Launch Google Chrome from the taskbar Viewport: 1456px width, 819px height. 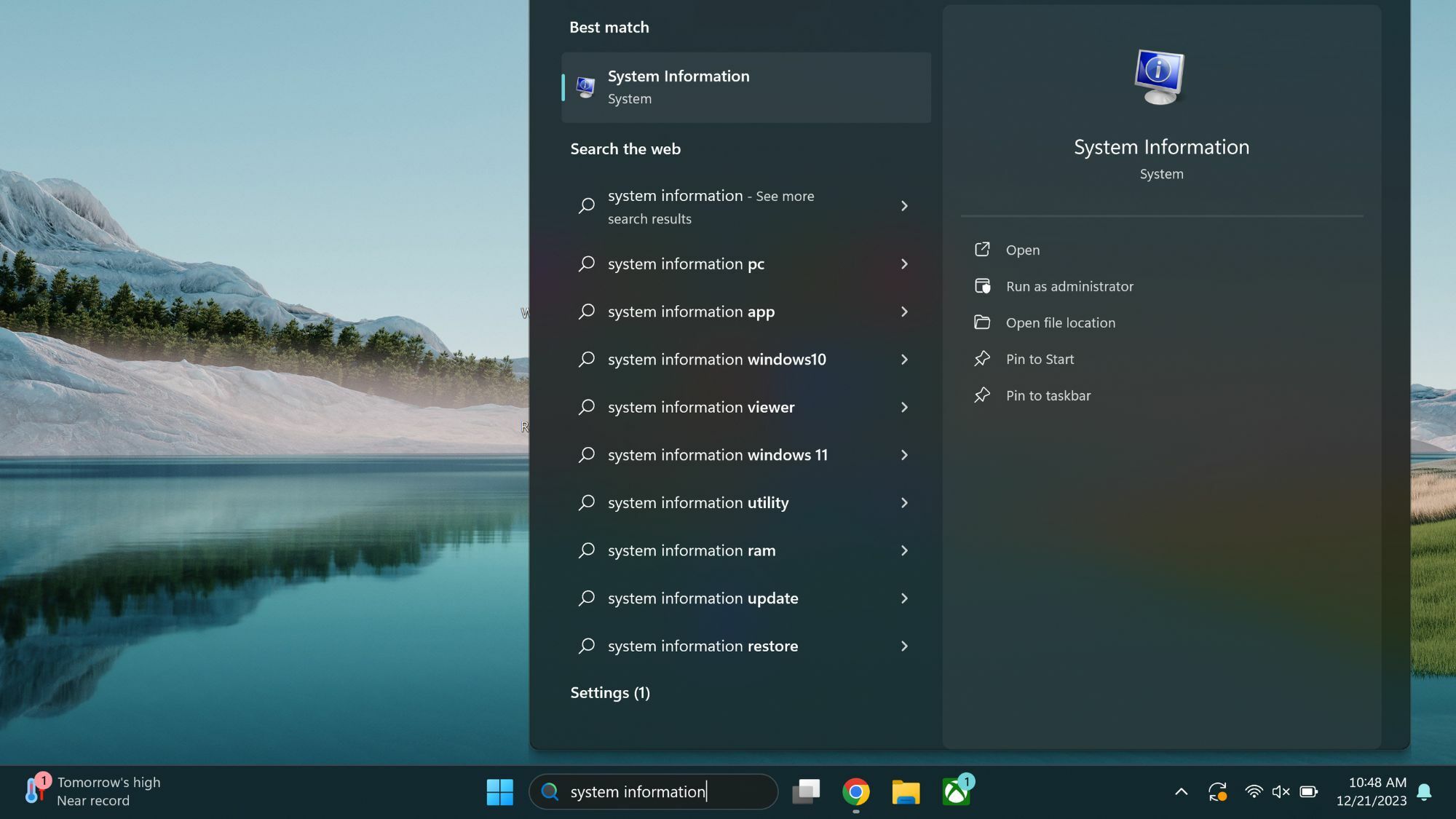[x=856, y=791]
